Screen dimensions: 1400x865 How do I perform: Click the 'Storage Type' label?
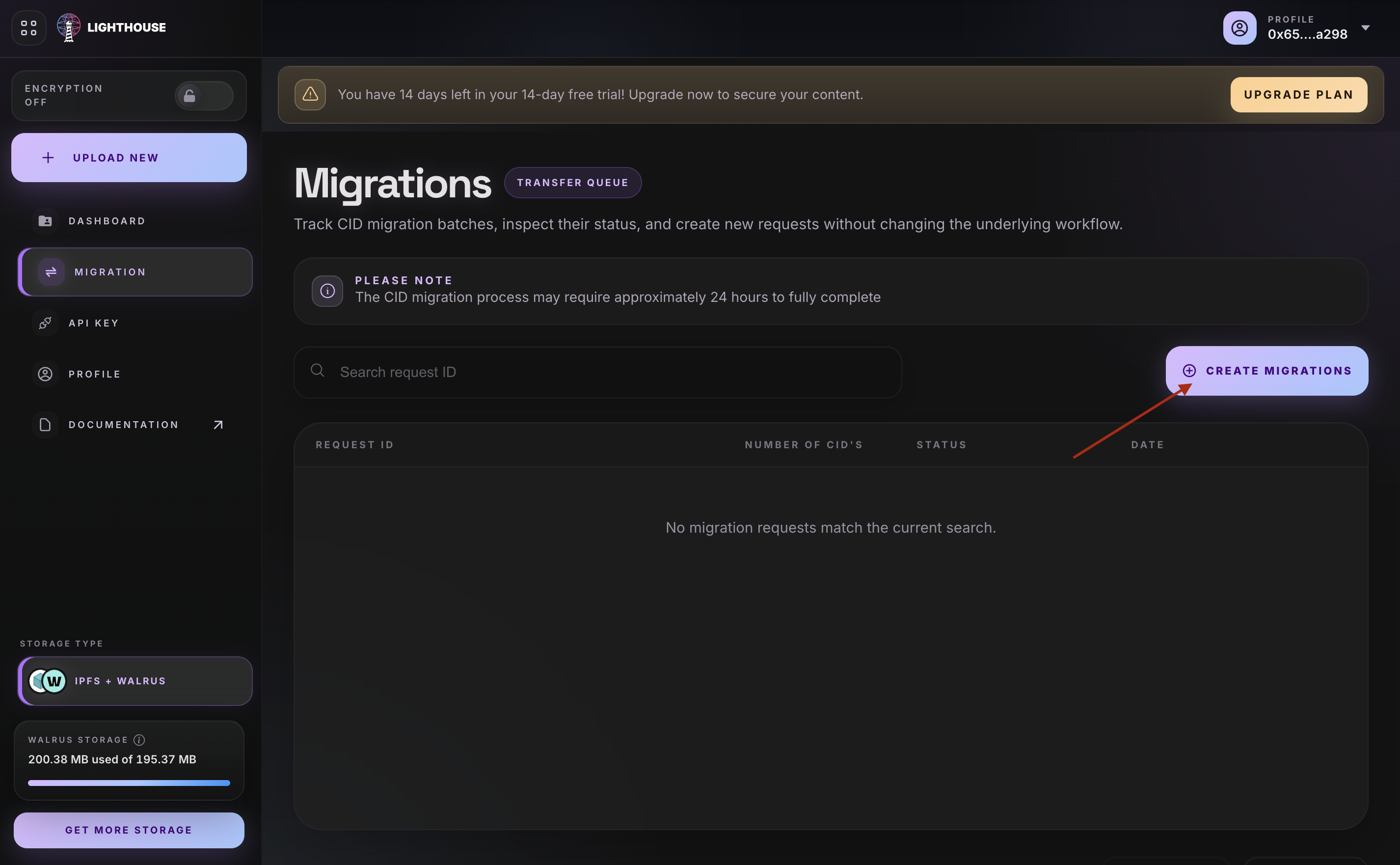pyautogui.click(x=62, y=644)
